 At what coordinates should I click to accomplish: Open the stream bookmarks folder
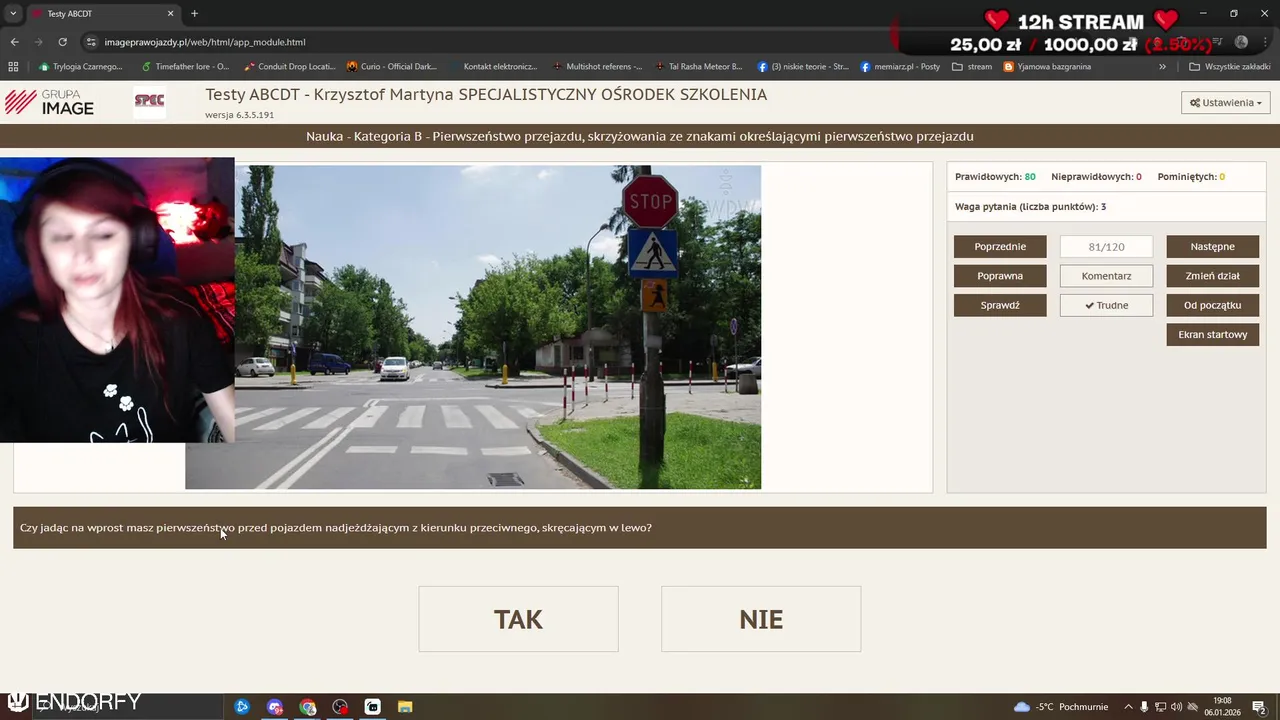coord(972,67)
